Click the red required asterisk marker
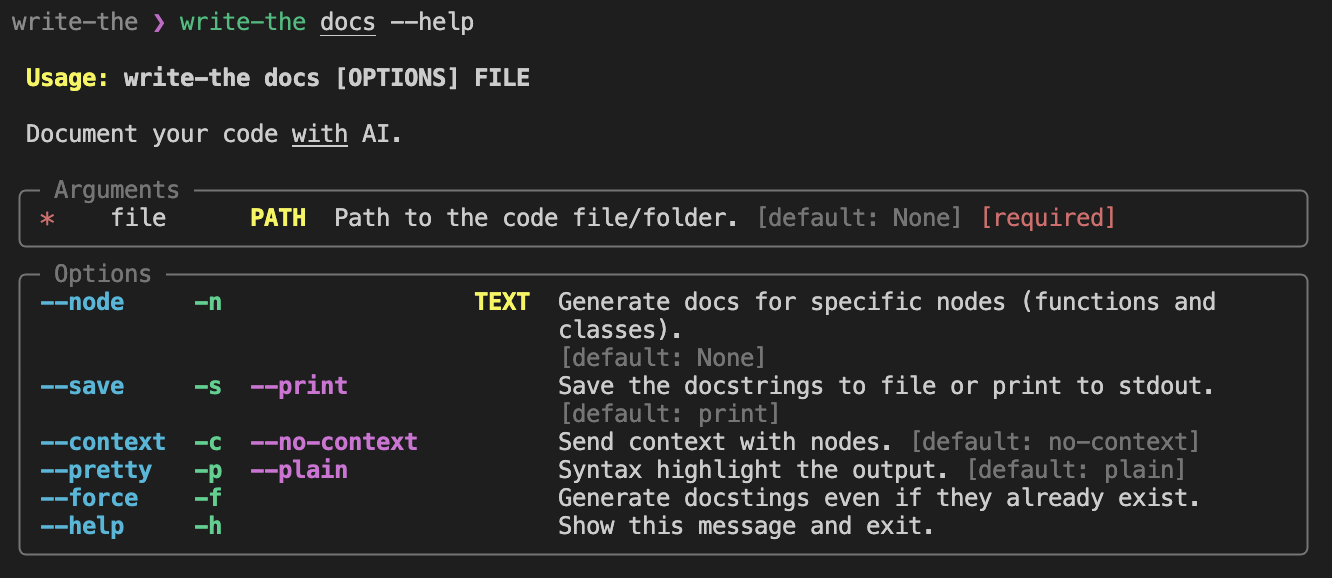 [x=47, y=219]
